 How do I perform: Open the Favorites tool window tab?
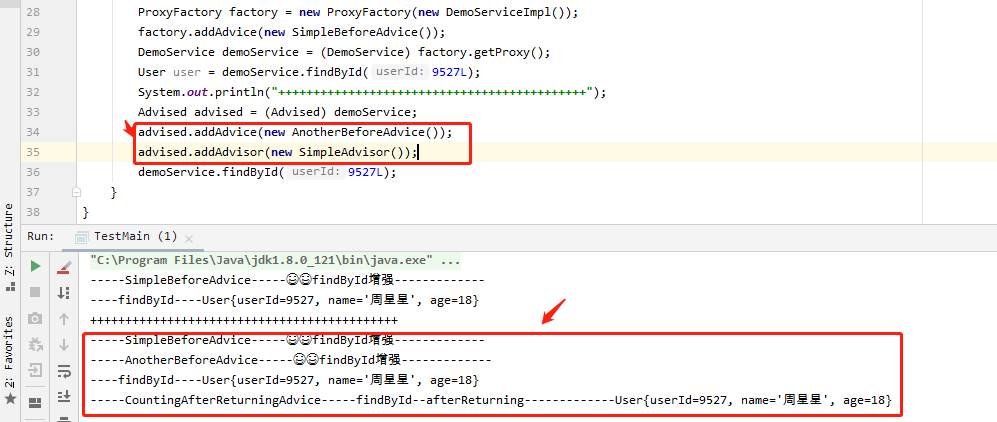pos(9,351)
